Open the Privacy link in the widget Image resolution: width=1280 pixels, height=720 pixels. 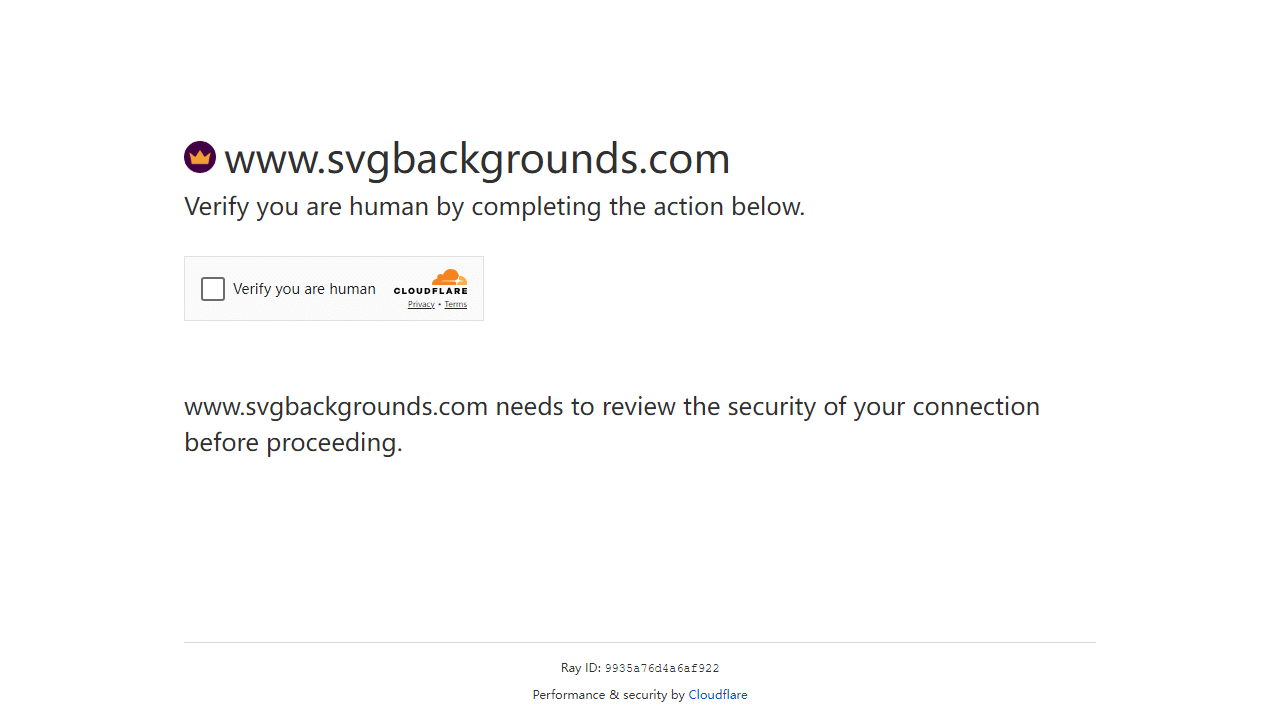421,305
